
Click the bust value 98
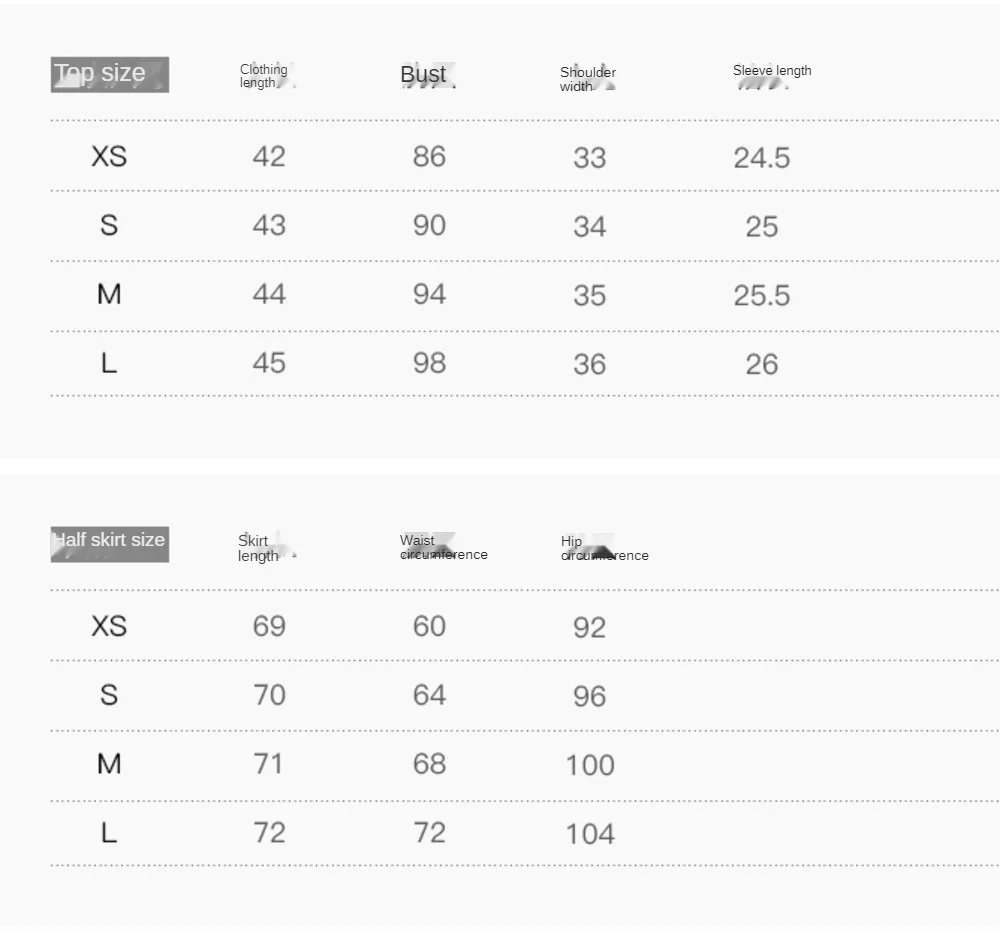[429, 363]
